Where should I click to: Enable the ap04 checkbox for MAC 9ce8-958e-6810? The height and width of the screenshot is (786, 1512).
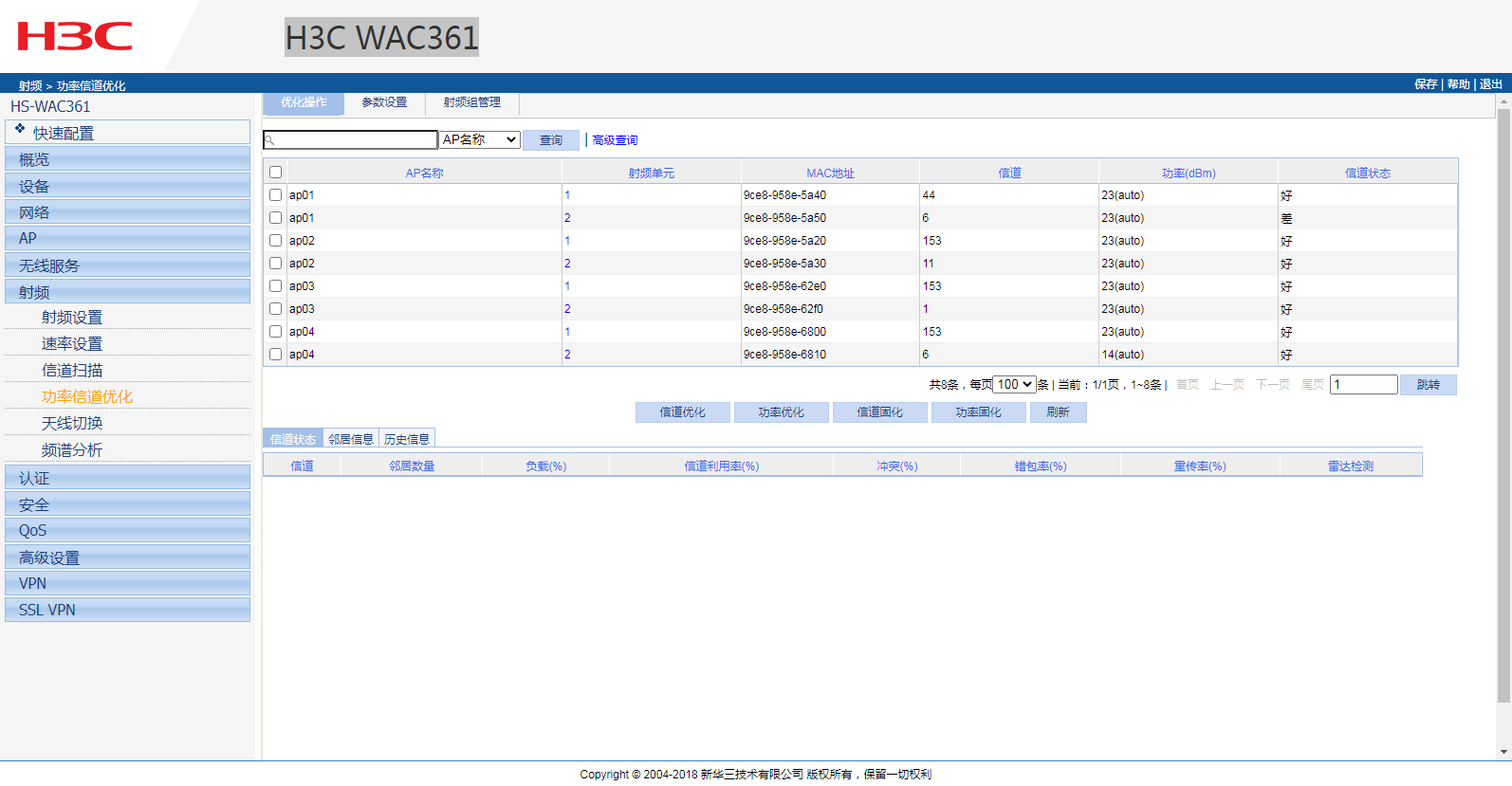tap(276, 355)
